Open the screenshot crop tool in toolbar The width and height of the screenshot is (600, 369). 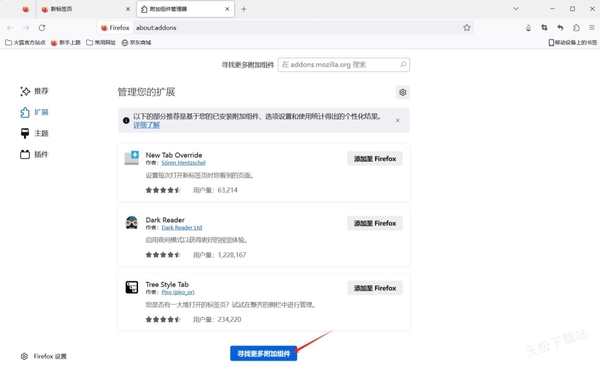pos(544,28)
